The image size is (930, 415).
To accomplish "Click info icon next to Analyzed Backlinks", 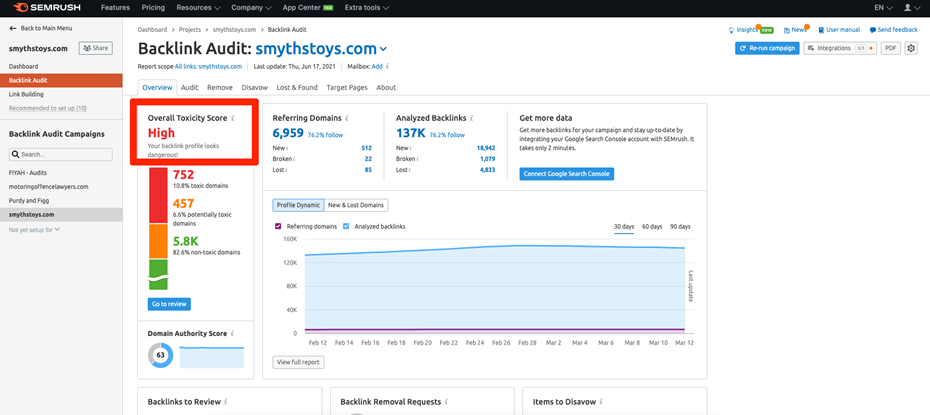I will pos(472,118).
